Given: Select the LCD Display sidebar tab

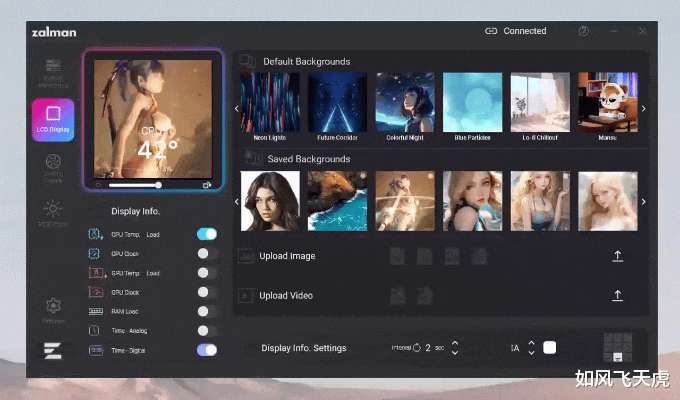Looking at the screenshot, I should coord(53,120).
